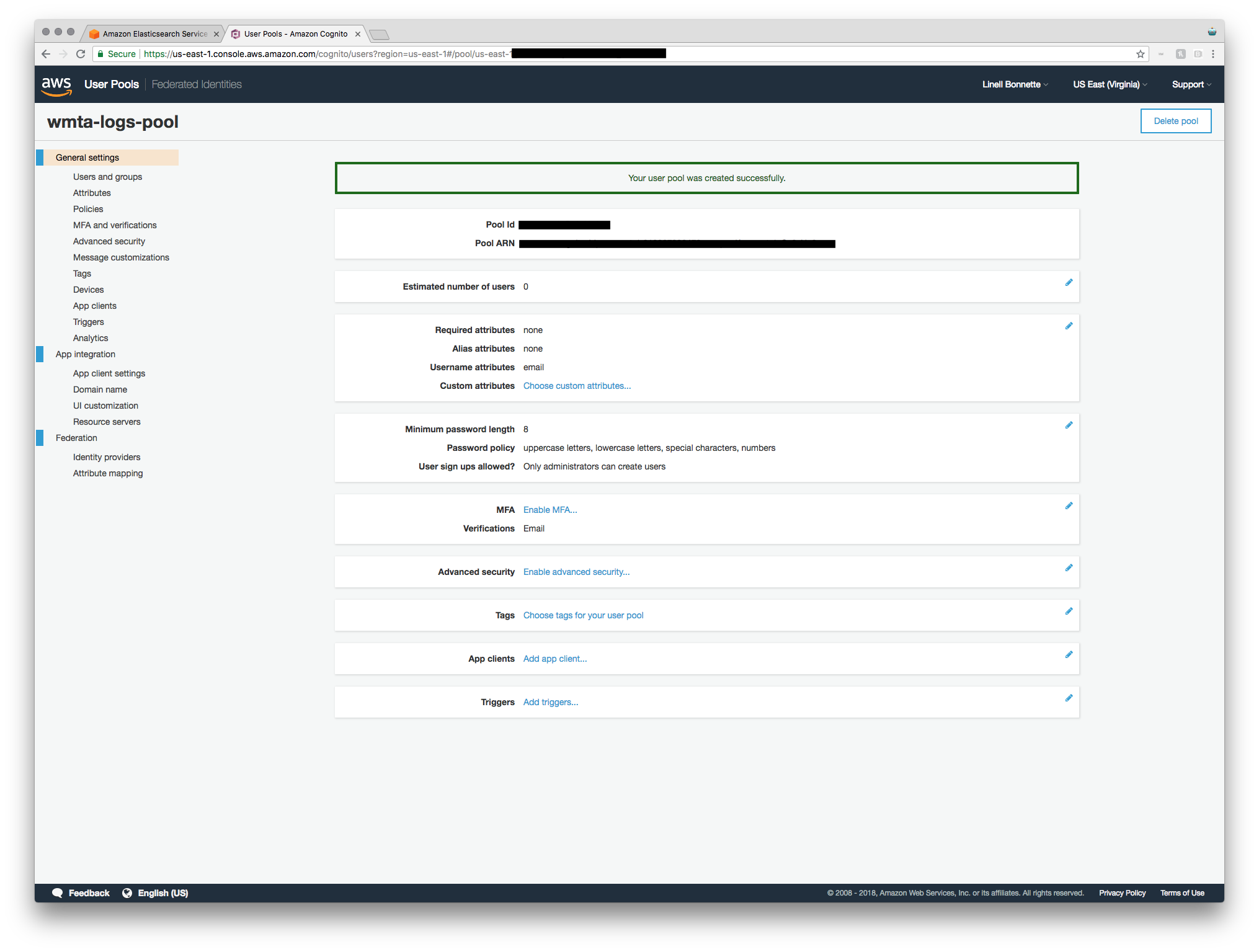Select App client settings in sidebar
Screen dimensions: 1259x952
point(109,373)
